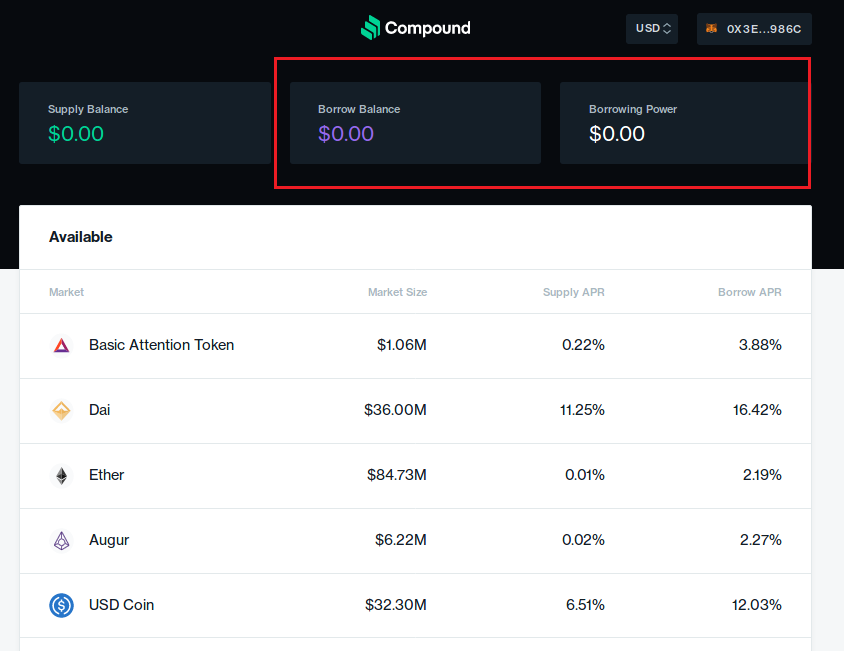Click Dai supply APR 11.25%
The image size is (844, 656).
tap(582, 410)
